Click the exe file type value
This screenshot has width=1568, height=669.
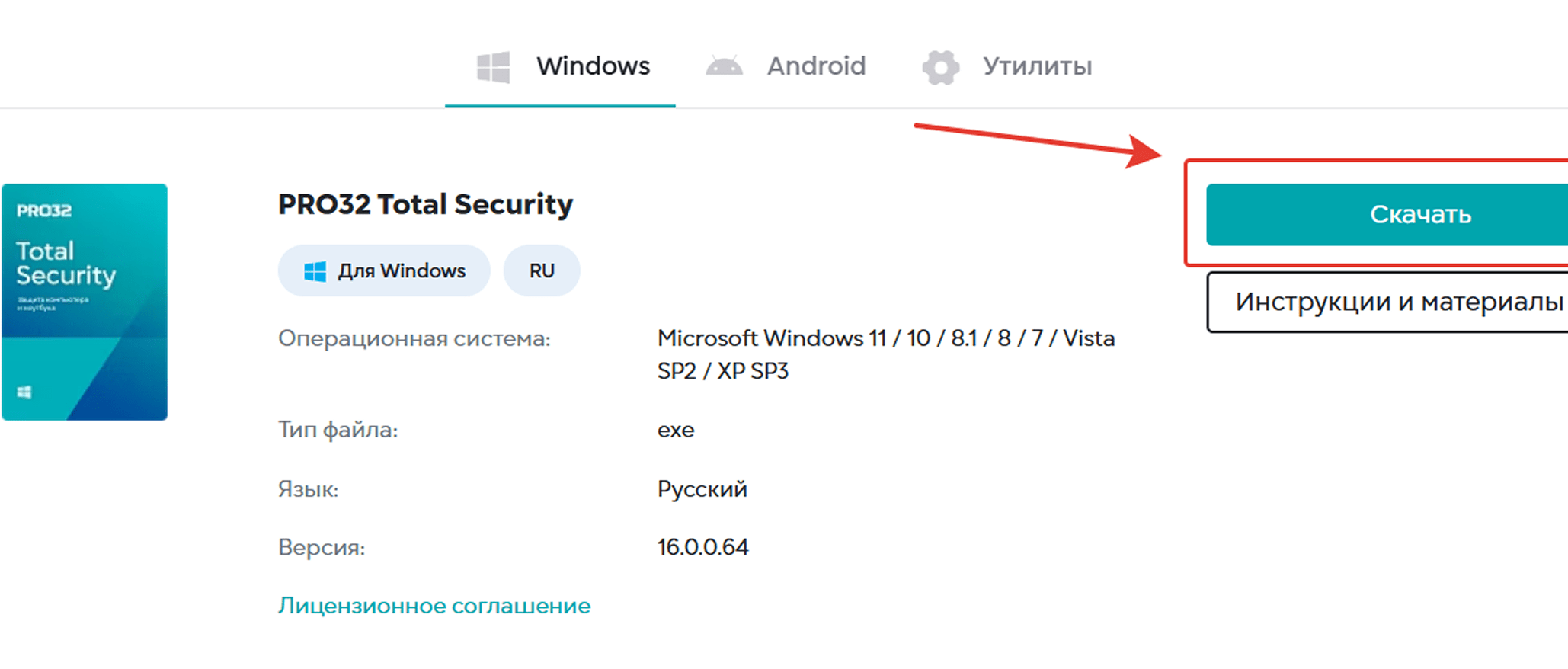[675, 429]
